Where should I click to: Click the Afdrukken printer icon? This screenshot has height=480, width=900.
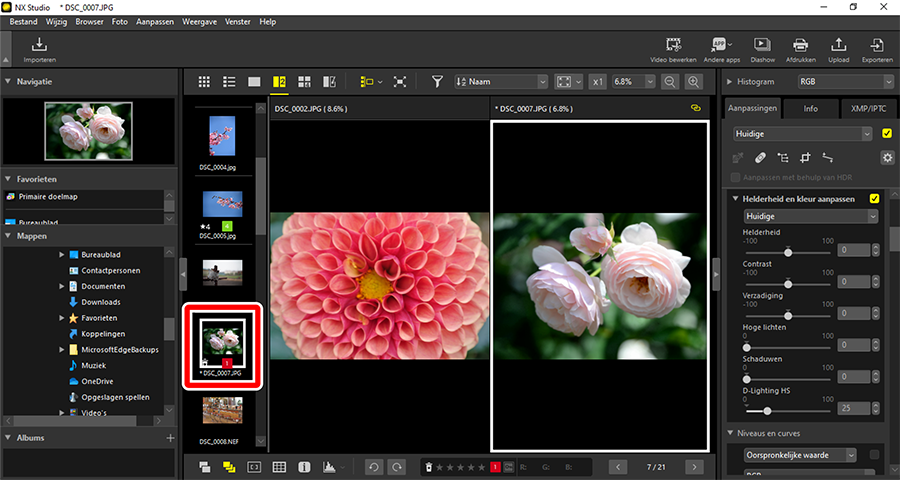(801, 45)
